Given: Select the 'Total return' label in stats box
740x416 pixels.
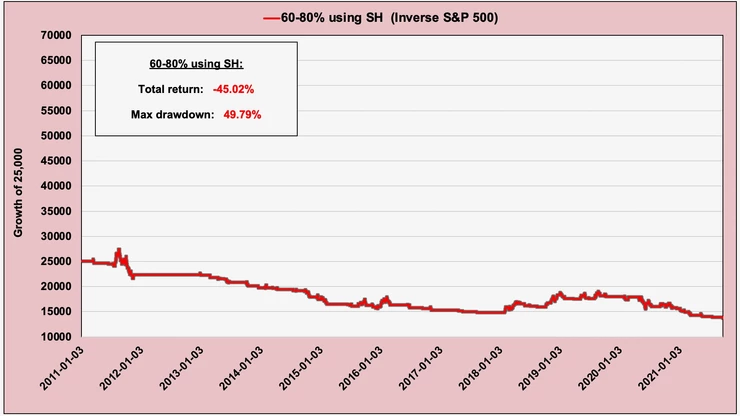Looking at the screenshot, I should coord(170,89).
